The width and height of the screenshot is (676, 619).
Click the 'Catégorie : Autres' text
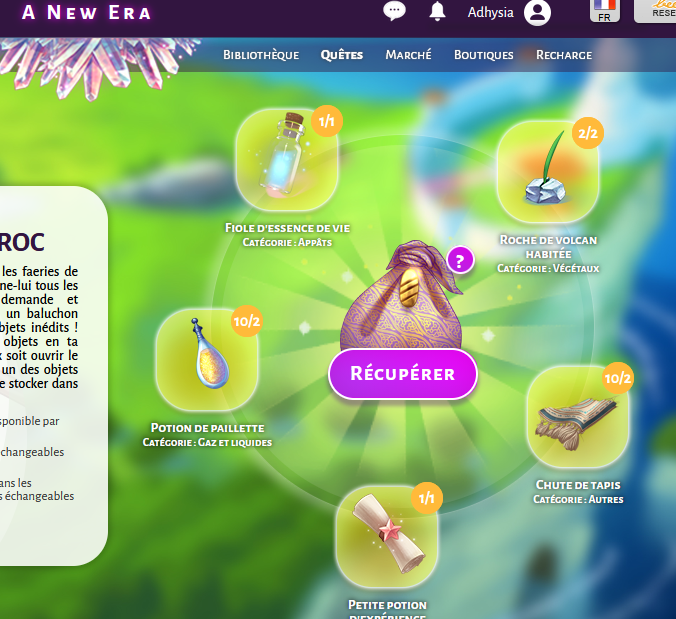click(x=578, y=500)
